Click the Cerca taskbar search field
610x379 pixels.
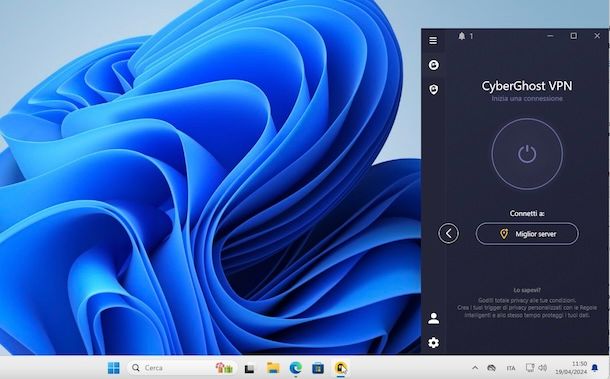182,368
